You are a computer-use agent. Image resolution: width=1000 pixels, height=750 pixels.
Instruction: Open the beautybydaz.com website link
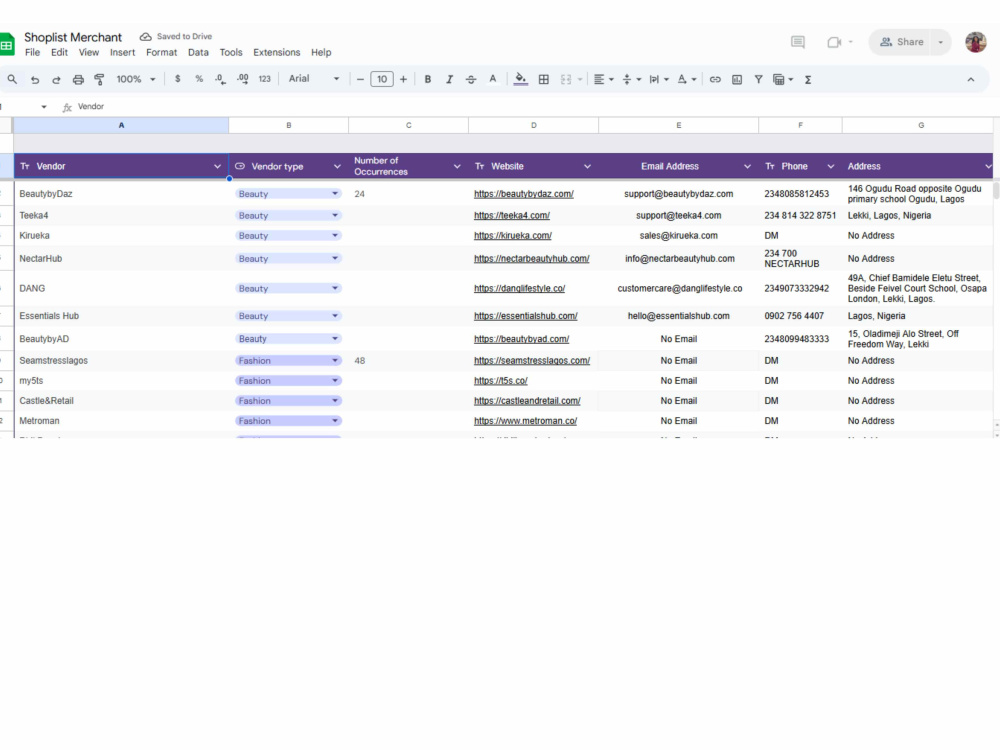524,194
